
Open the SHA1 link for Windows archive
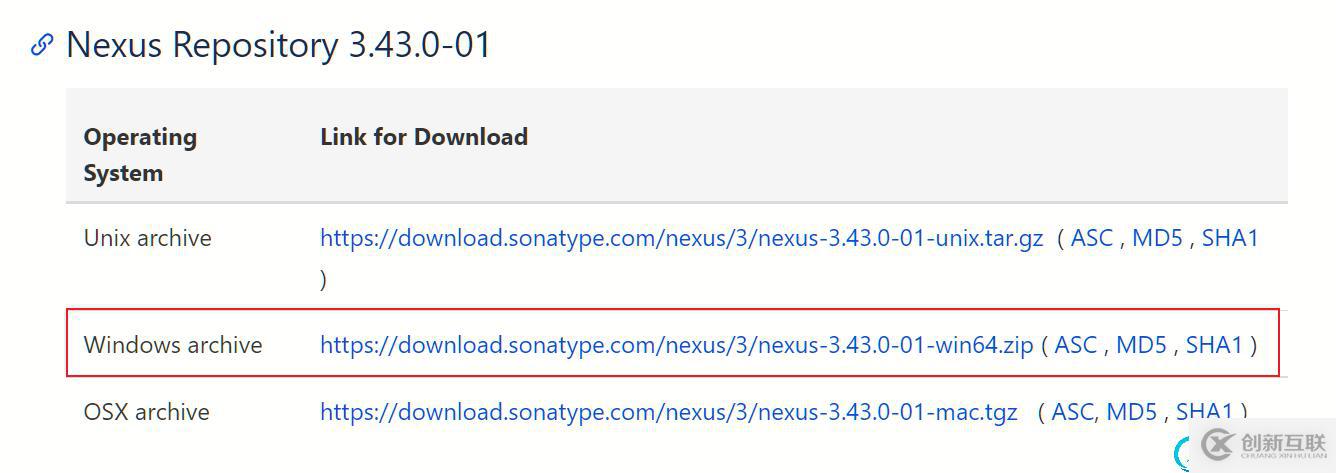point(1213,345)
